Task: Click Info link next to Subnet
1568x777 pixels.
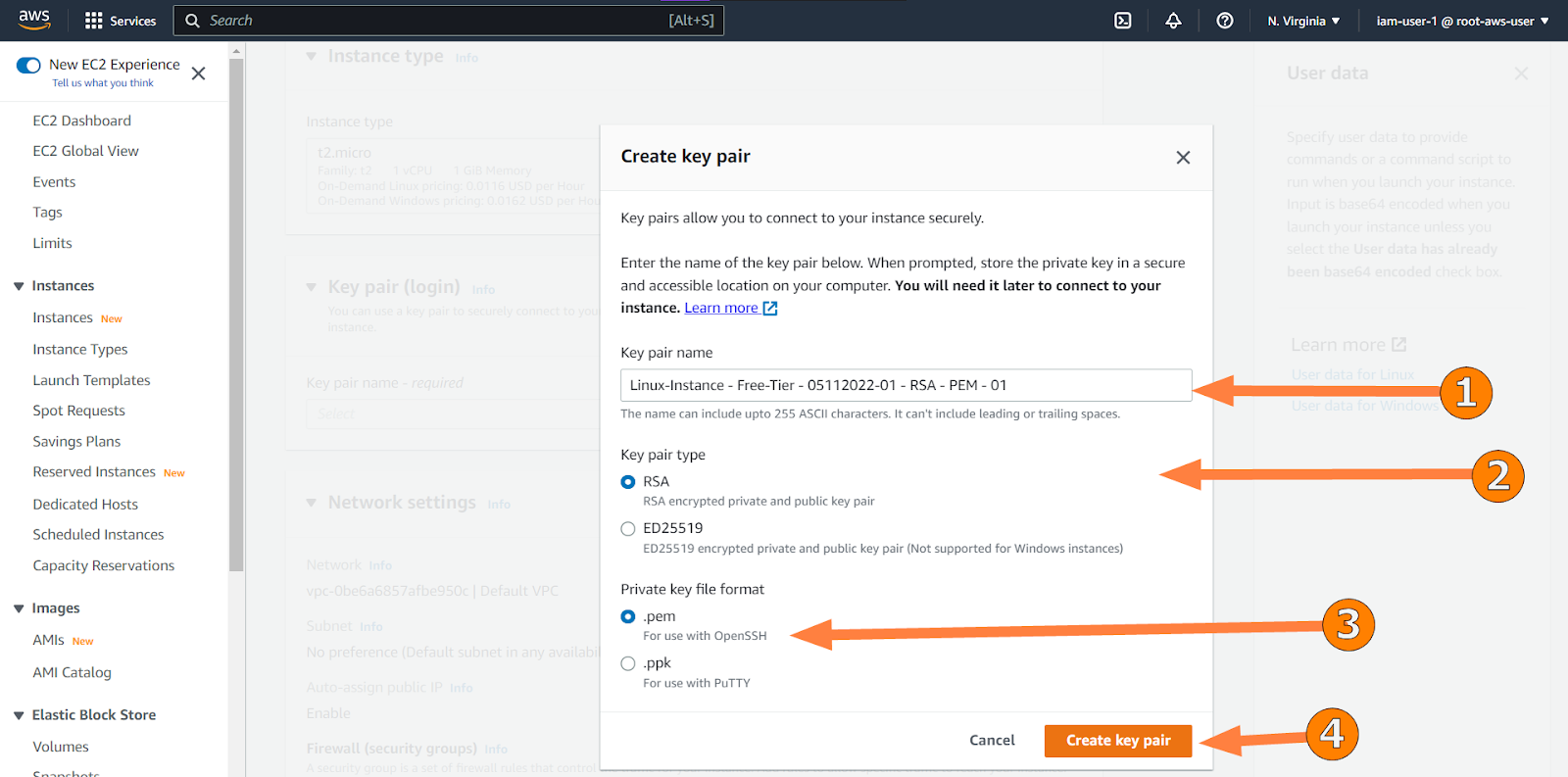Action: tap(371, 627)
